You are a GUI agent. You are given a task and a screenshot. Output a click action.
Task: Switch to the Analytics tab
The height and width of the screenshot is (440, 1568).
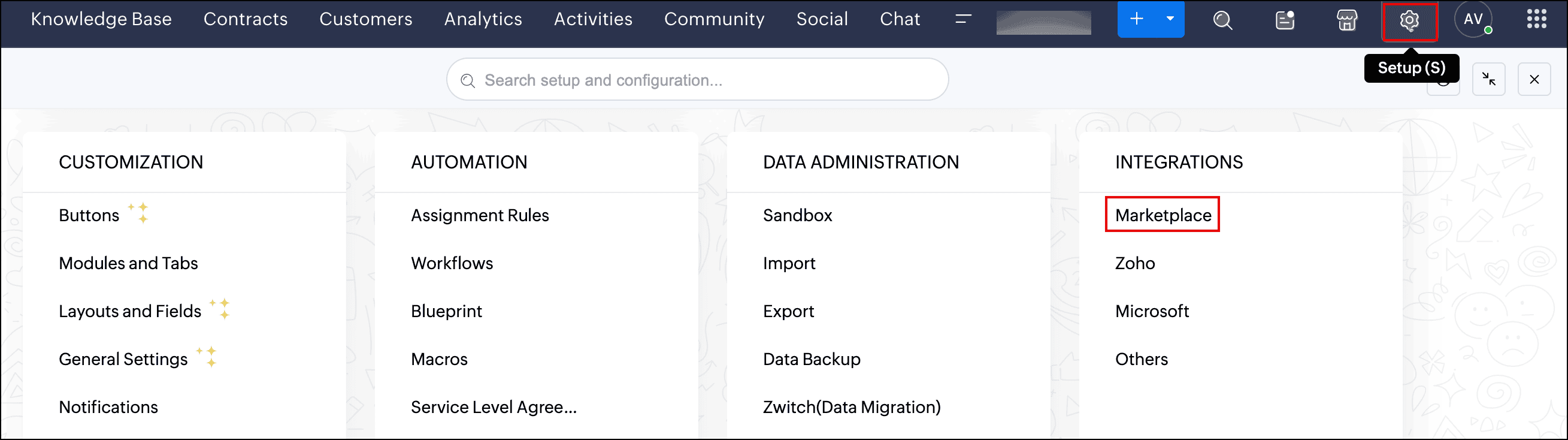[483, 20]
